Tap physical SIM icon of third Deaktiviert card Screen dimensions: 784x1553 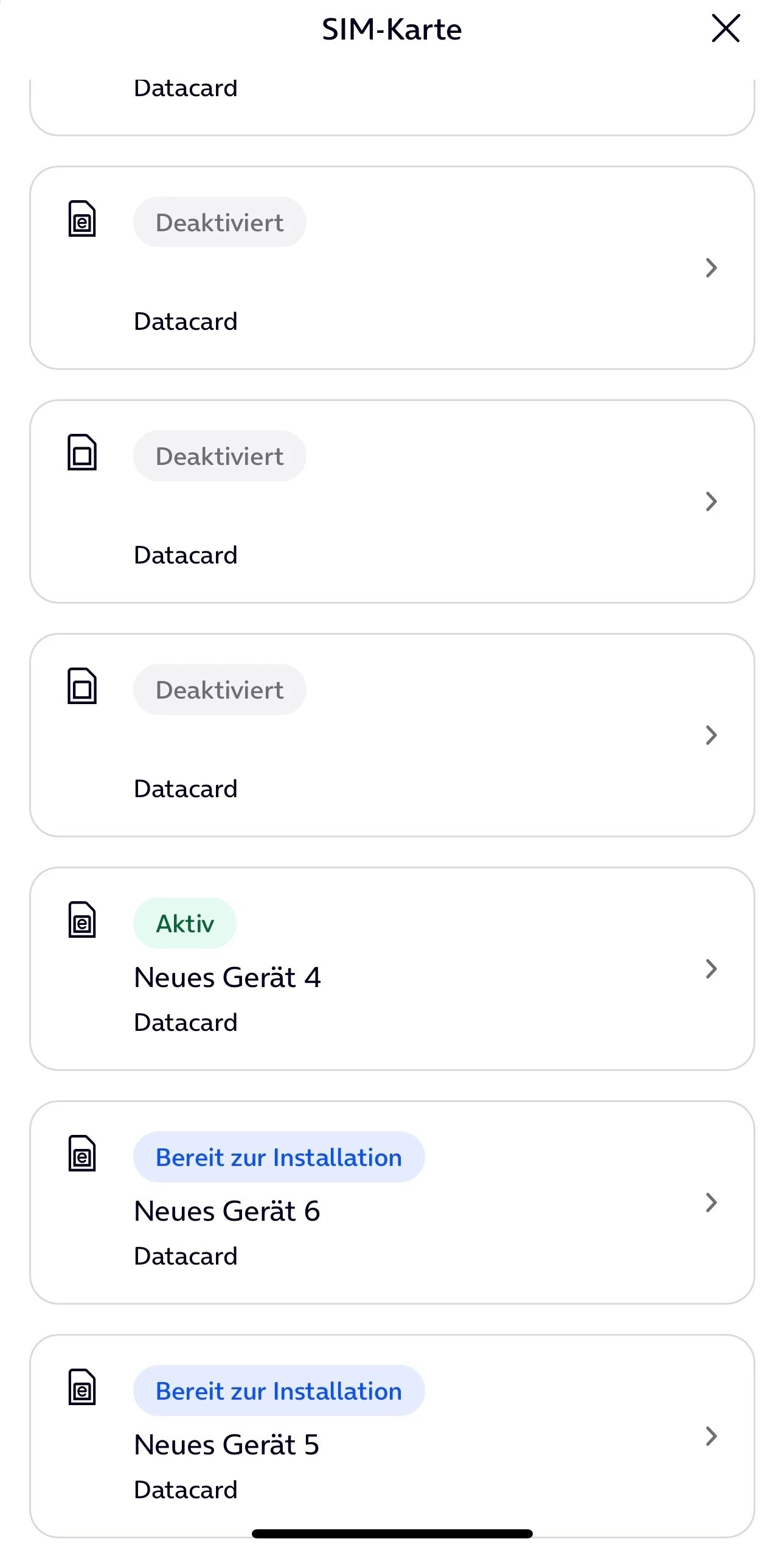(x=82, y=686)
